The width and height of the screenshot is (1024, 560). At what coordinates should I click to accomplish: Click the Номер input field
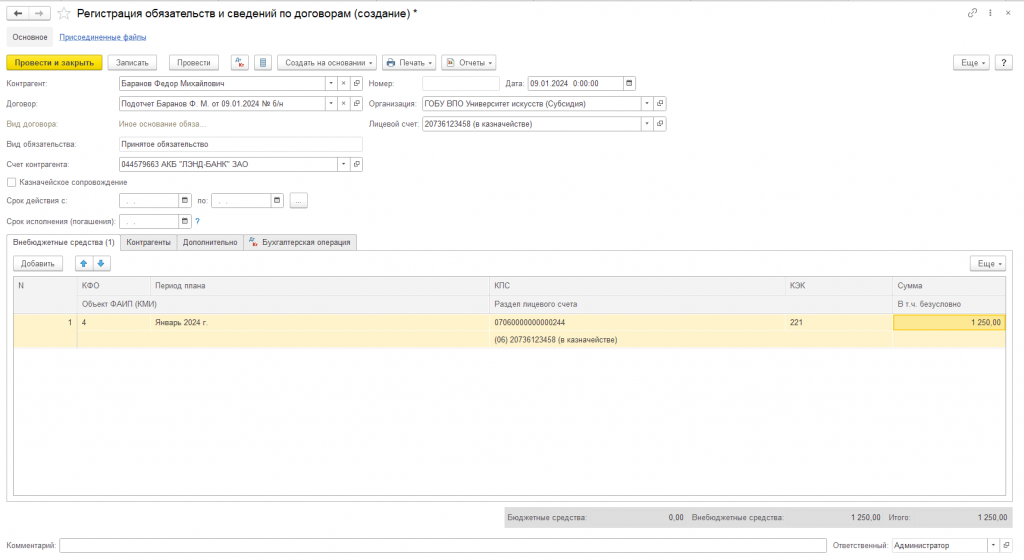[460, 84]
